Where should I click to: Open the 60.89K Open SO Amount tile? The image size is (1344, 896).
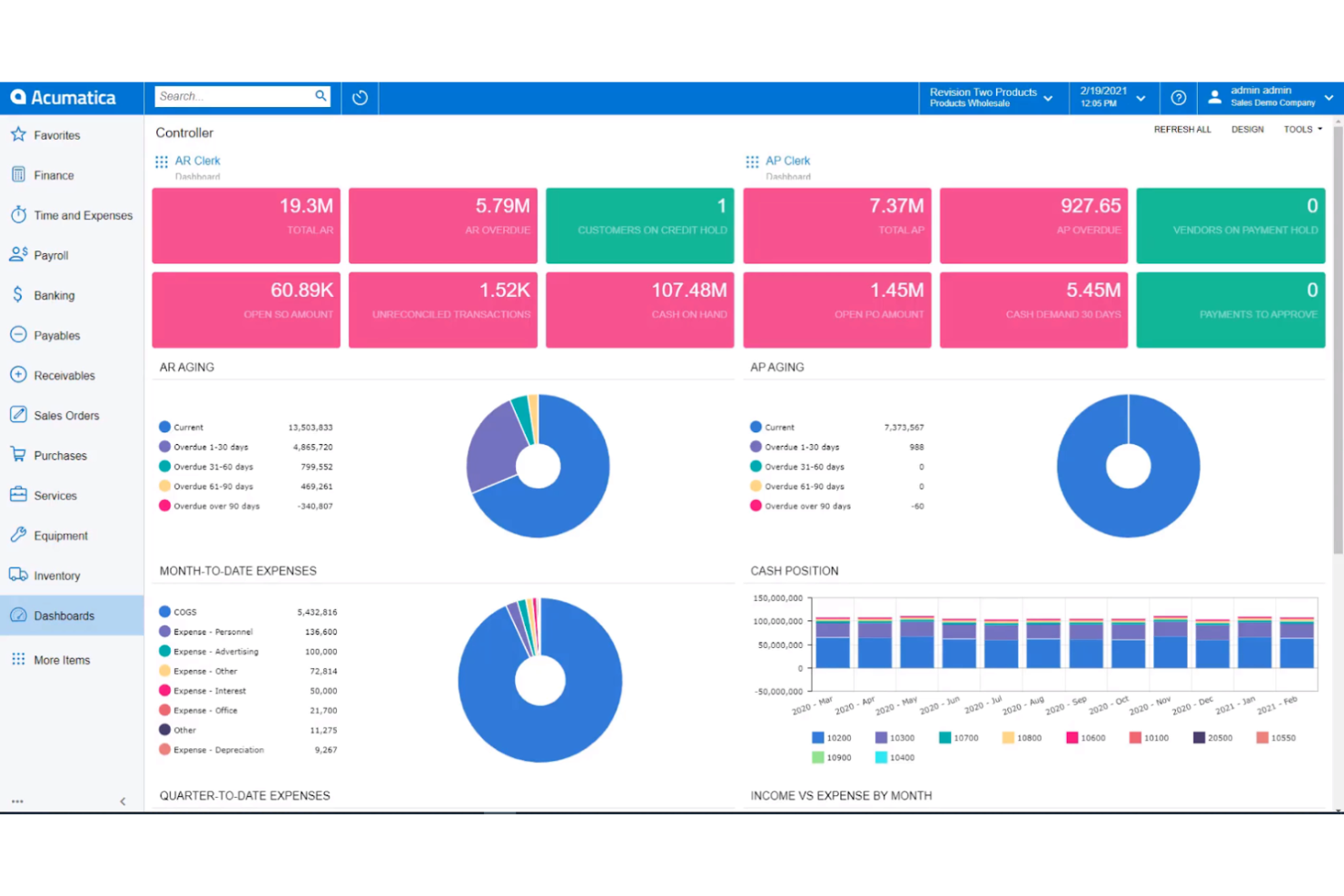246,310
